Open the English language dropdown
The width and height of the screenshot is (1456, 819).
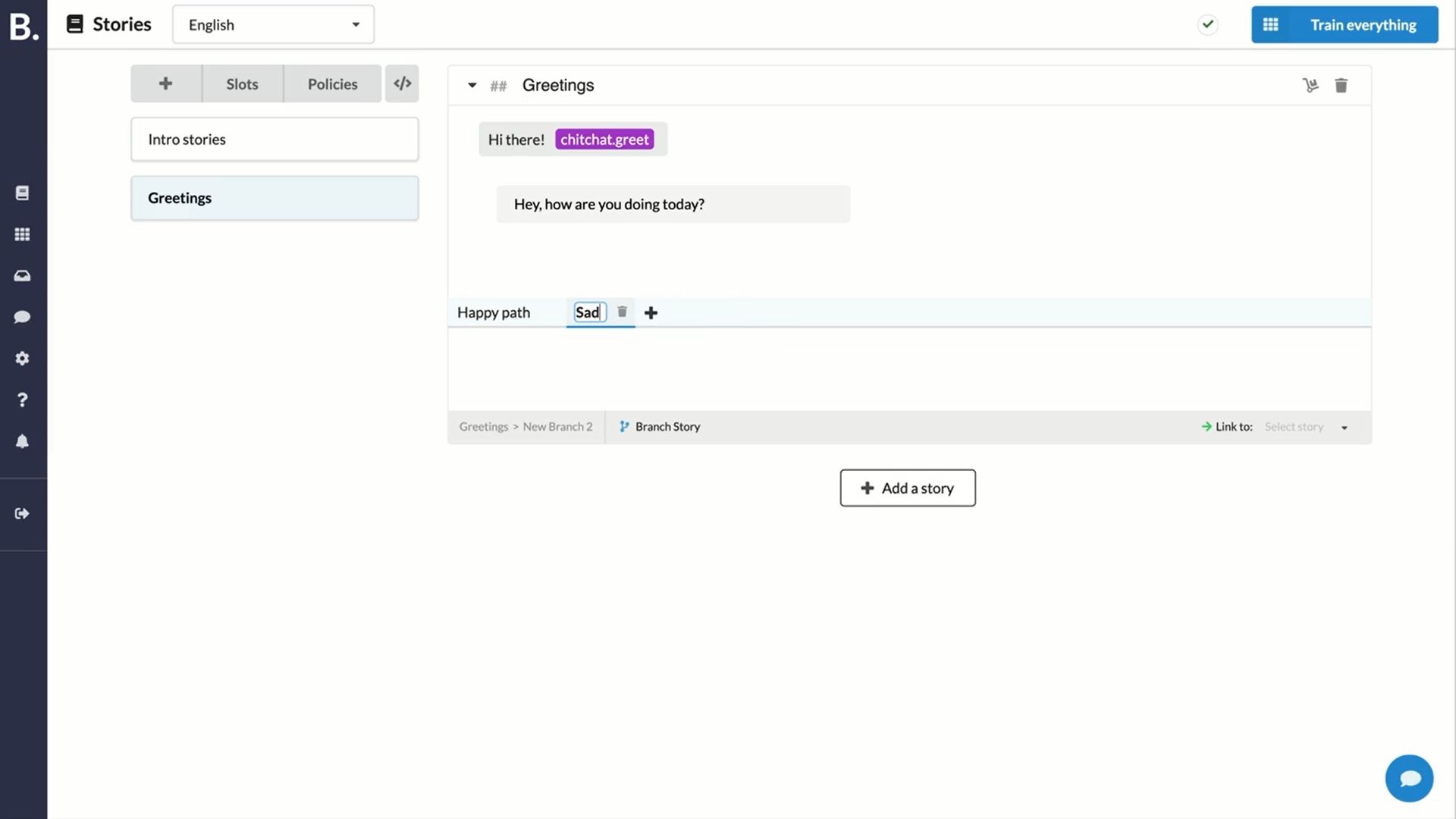point(273,25)
